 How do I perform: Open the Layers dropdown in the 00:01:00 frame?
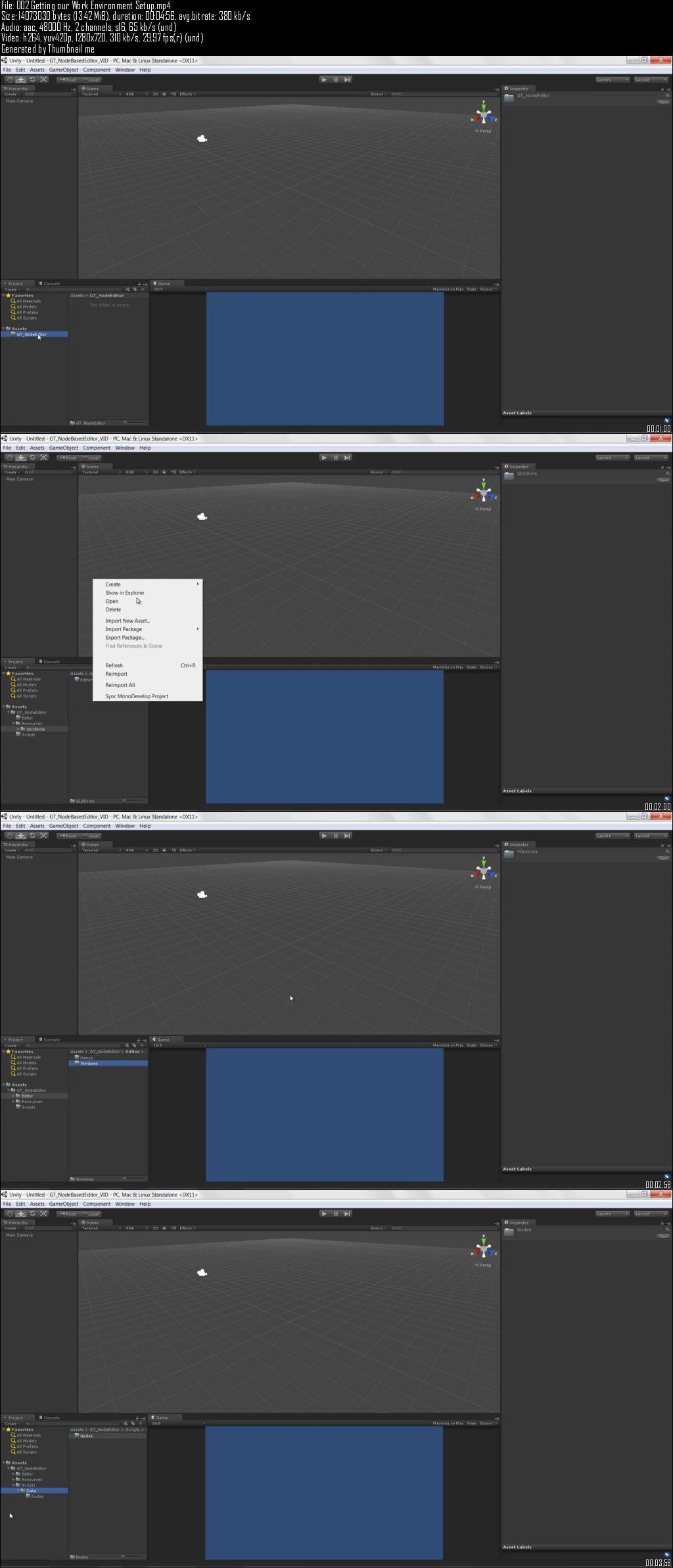613,80
